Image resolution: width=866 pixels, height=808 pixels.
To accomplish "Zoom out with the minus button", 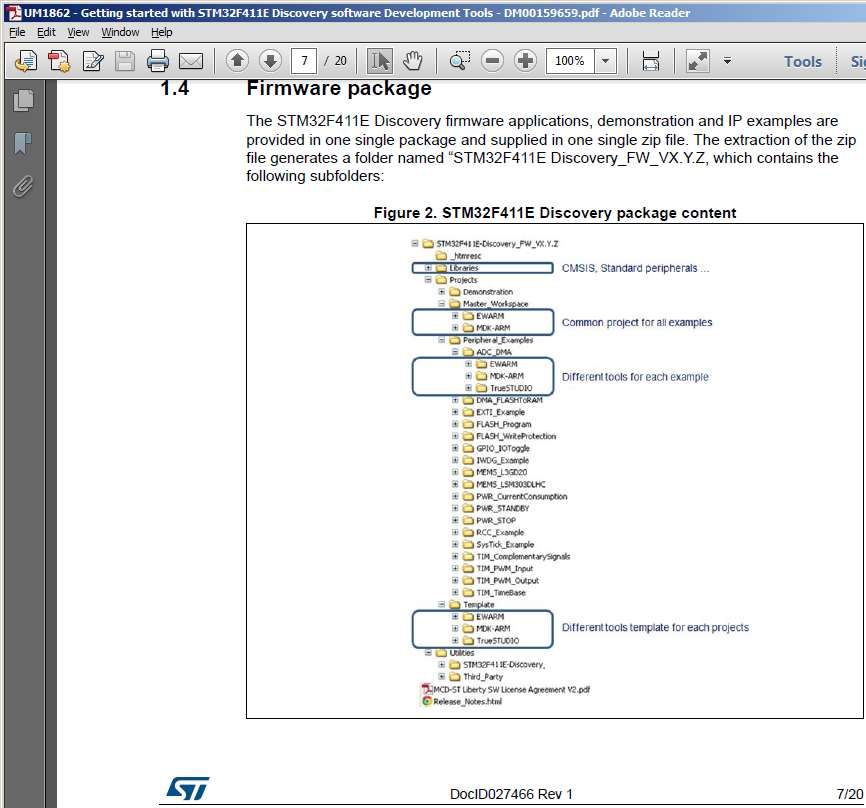I will click(492, 61).
